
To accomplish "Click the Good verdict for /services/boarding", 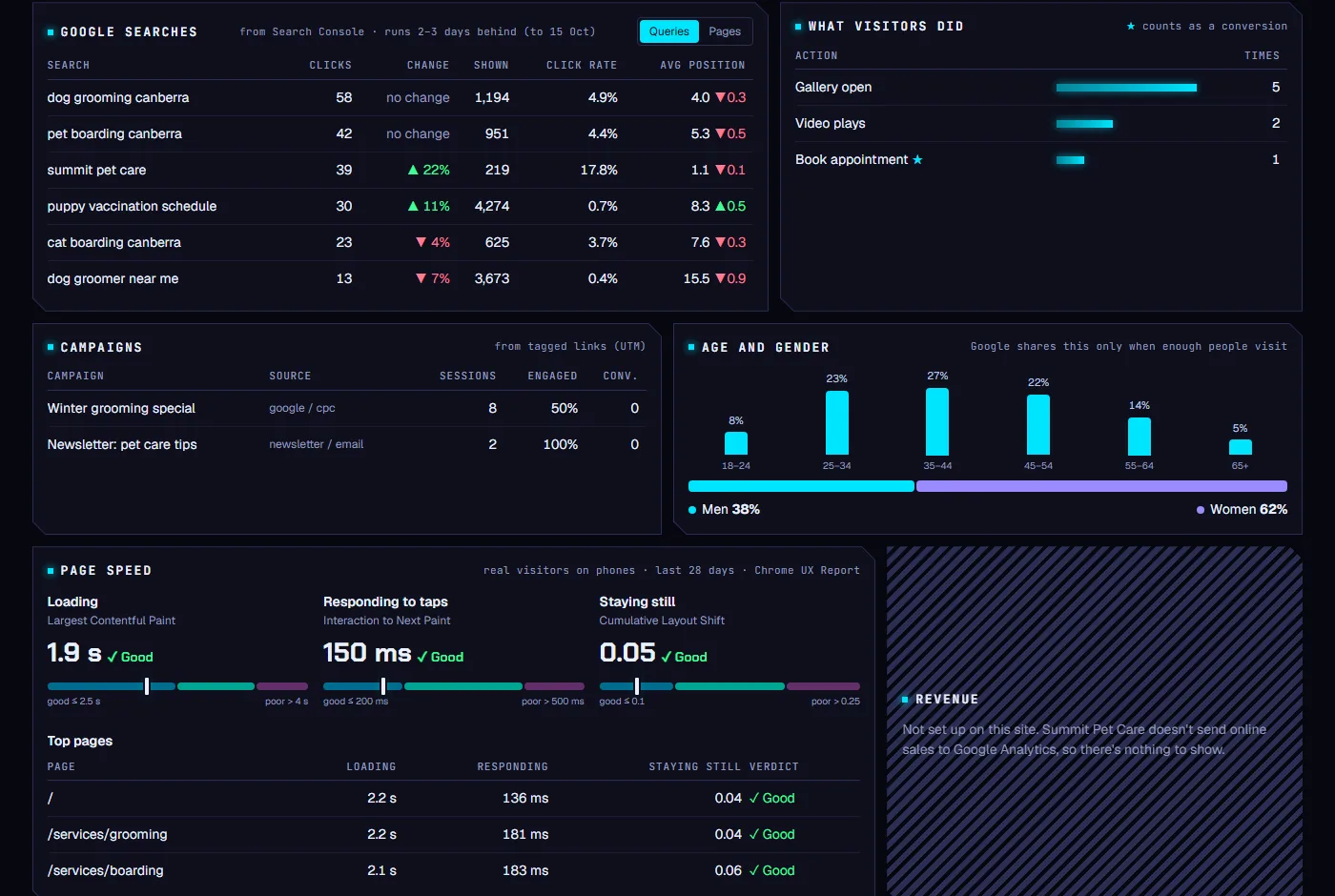I will tap(771, 870).
